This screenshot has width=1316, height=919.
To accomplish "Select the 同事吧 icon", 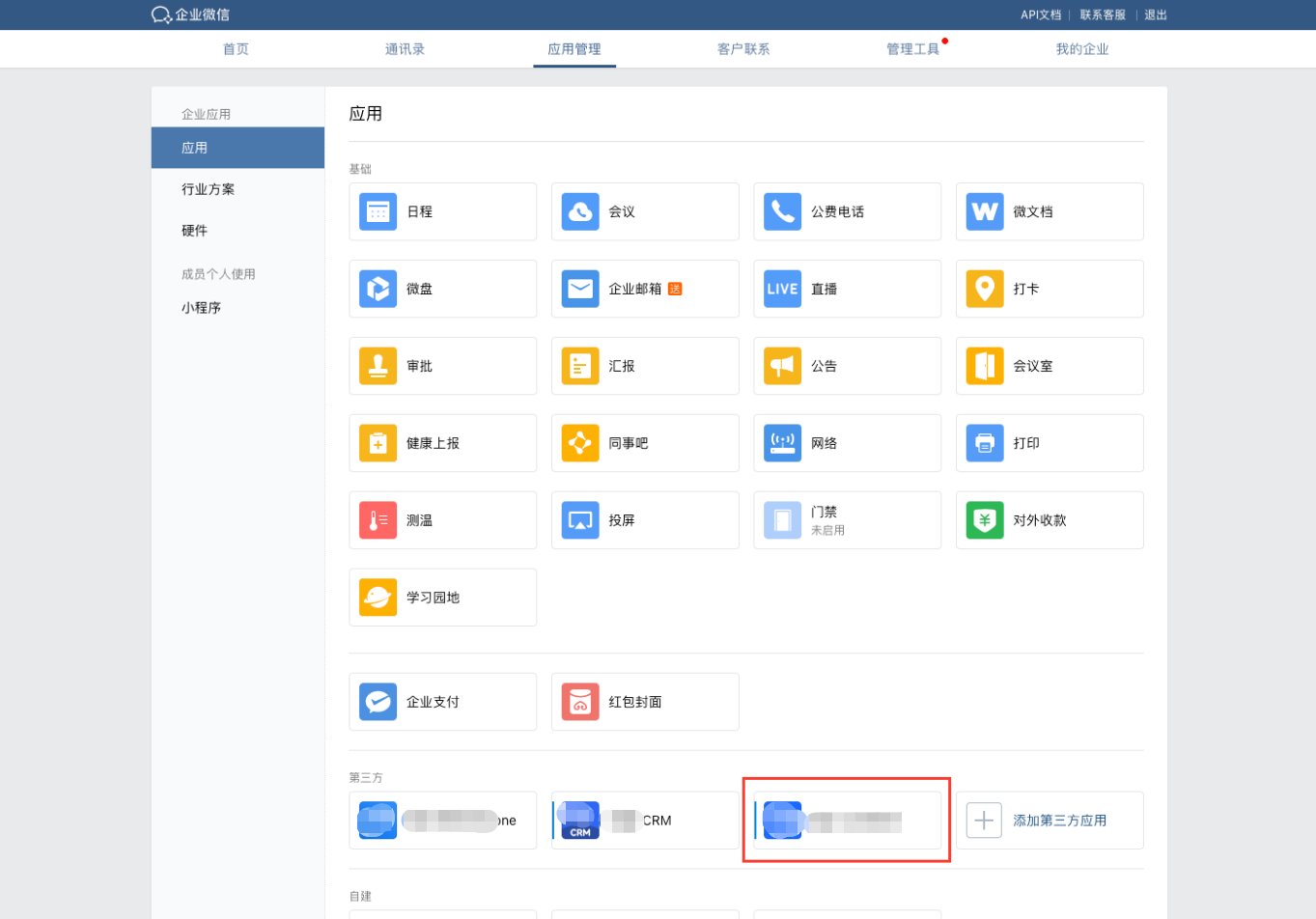I will click(580, 443).
